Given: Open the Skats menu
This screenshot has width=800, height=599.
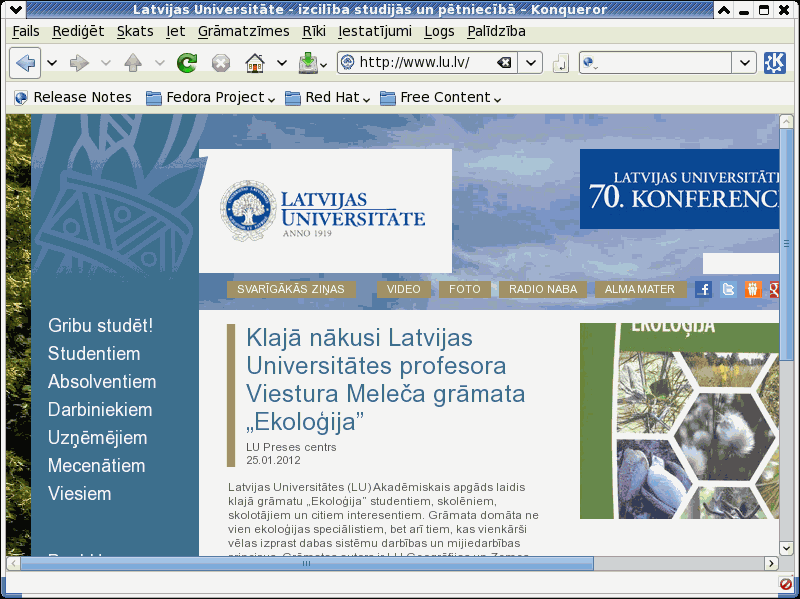Looking at the screenshot, I should coord(135,32).
